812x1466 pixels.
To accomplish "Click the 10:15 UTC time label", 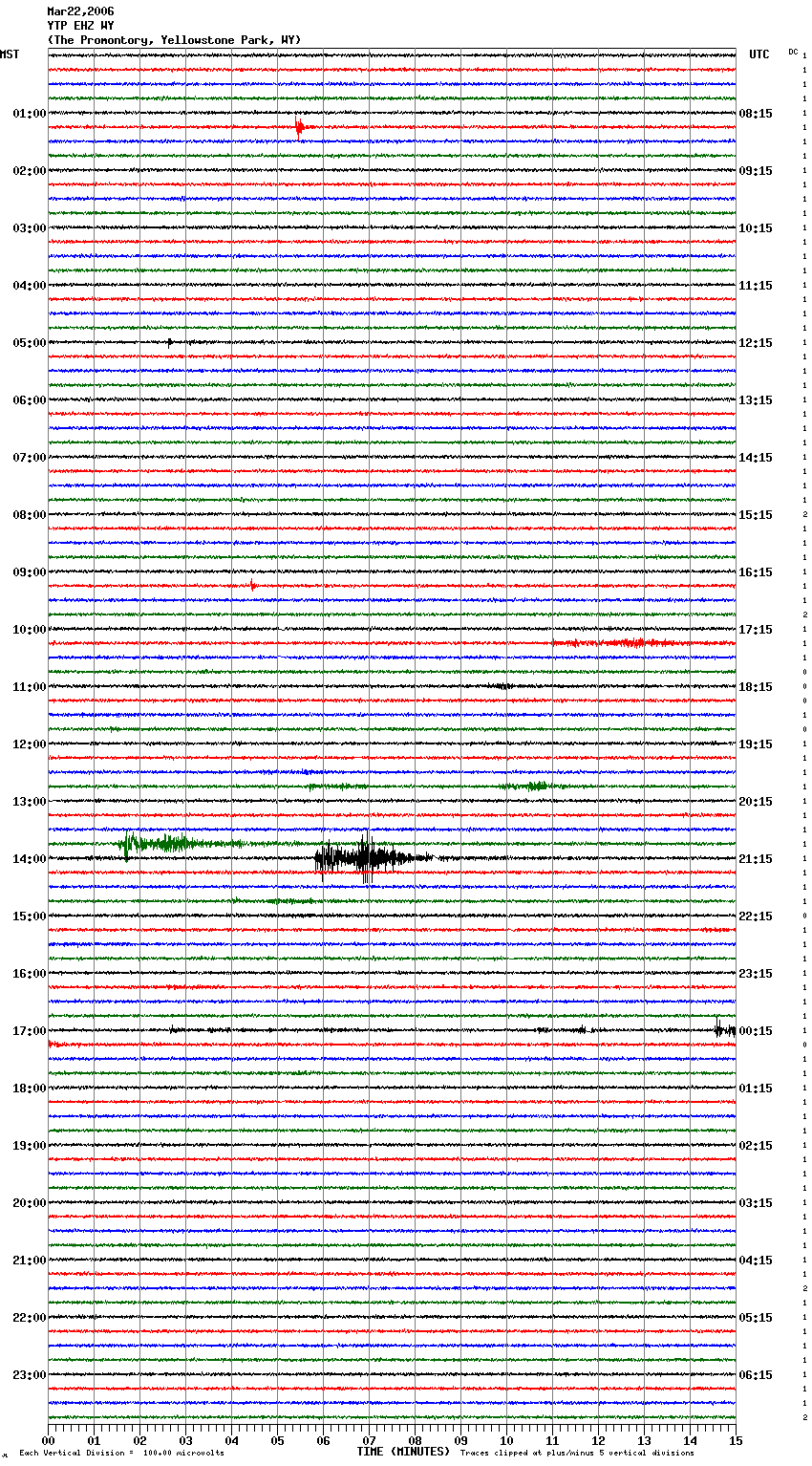I will coord(756,228).
